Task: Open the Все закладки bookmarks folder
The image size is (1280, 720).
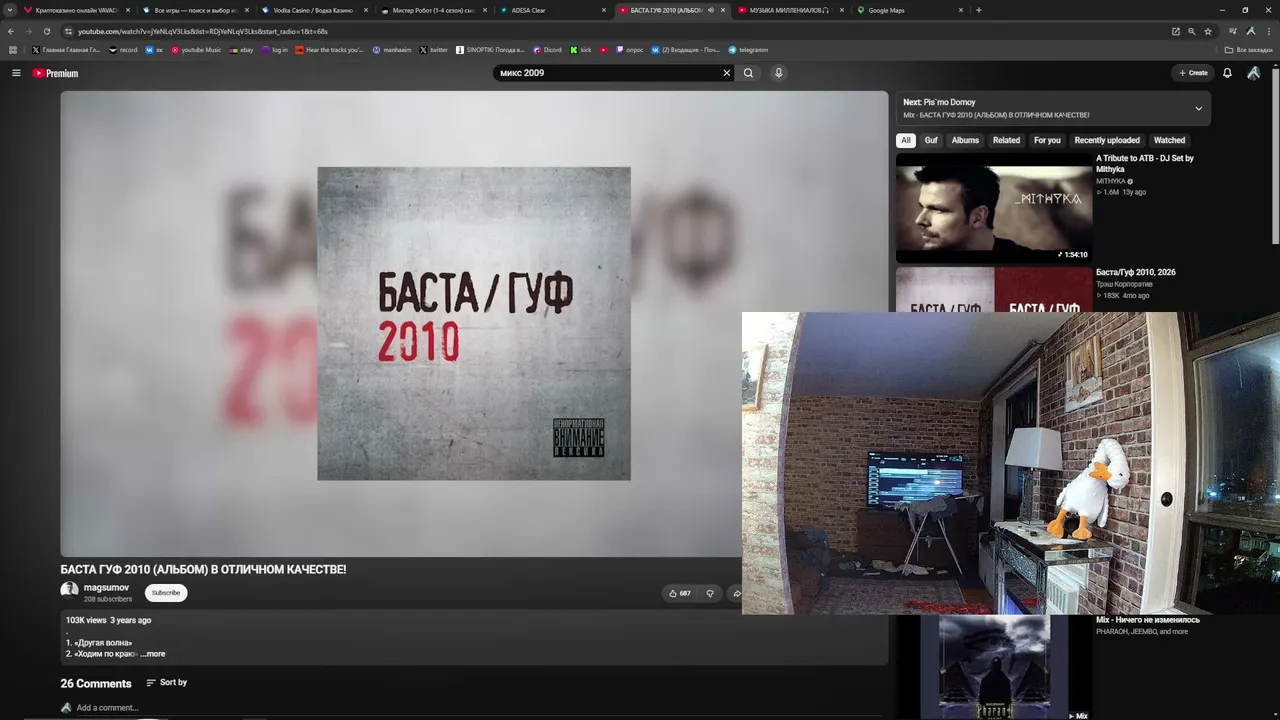Action: point(1249,49)
